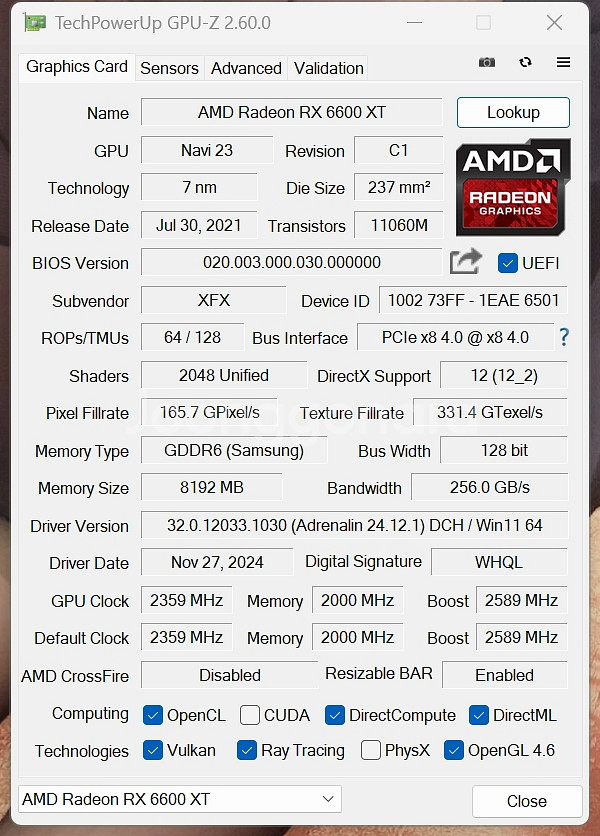Click the Close button at bottom
600x836 pixels.
coord(526,801)
